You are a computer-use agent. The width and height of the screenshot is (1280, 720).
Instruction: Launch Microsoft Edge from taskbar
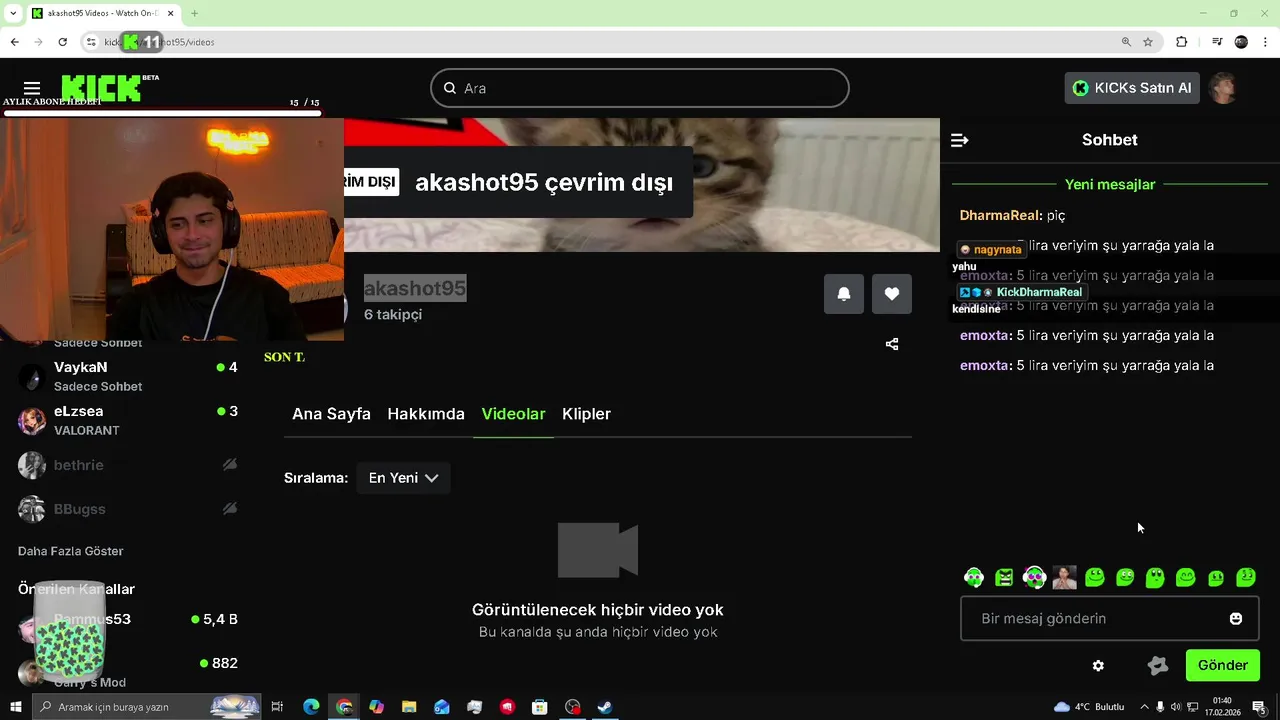pos(311,707)
